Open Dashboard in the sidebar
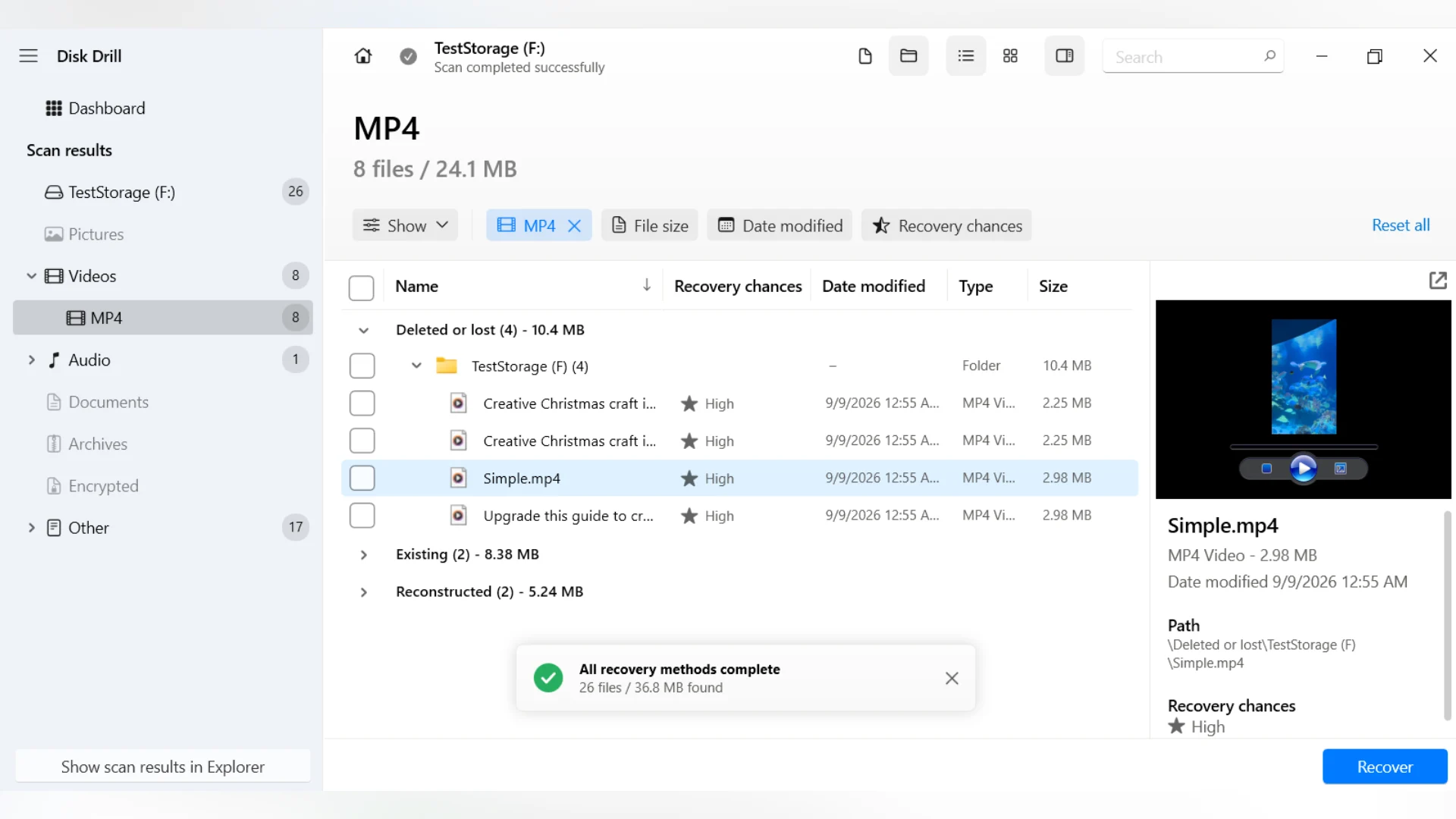Image resolution: width=1456 pixels, height=819 pixels. [x=162, y=108]
